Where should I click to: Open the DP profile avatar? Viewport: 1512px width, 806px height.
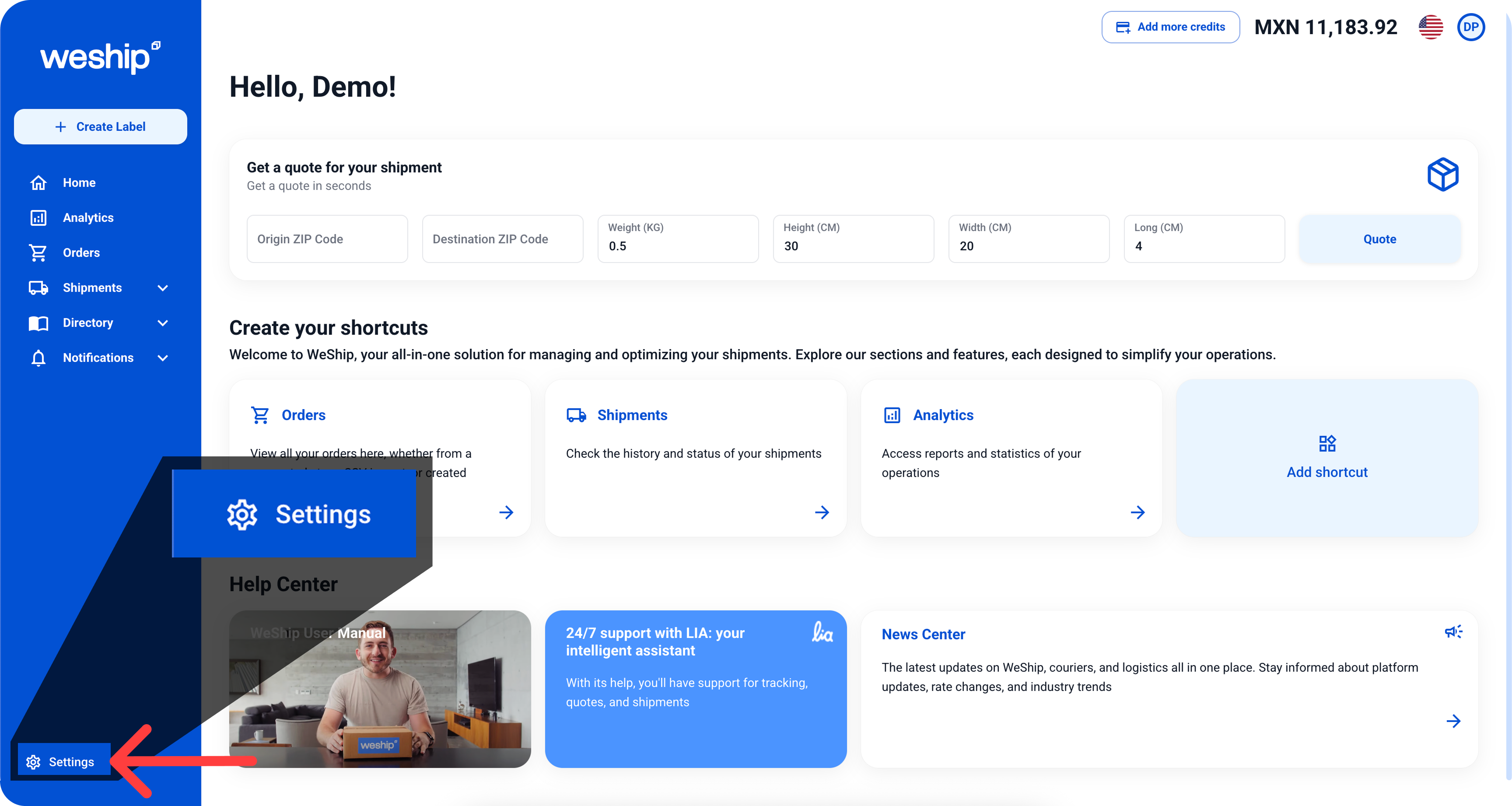pos(1470,27)
